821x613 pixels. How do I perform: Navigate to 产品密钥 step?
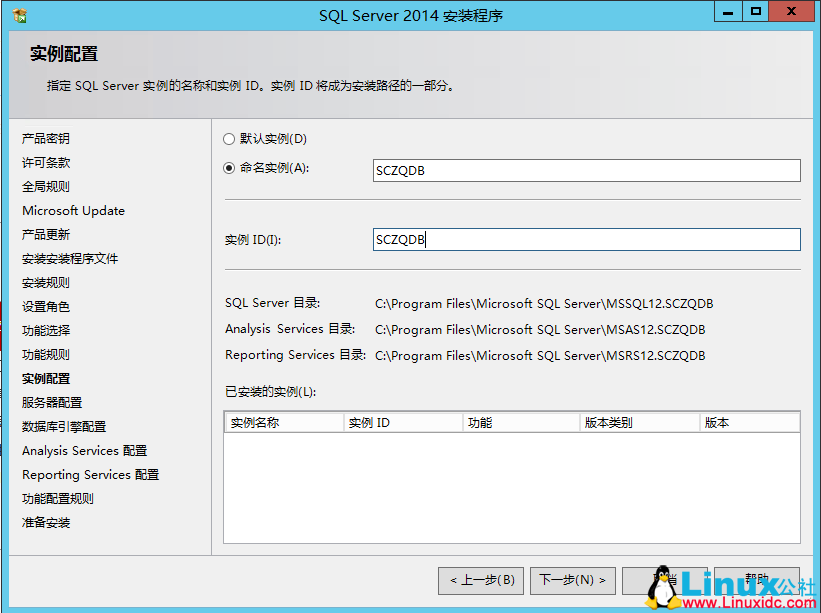[44, 138]
